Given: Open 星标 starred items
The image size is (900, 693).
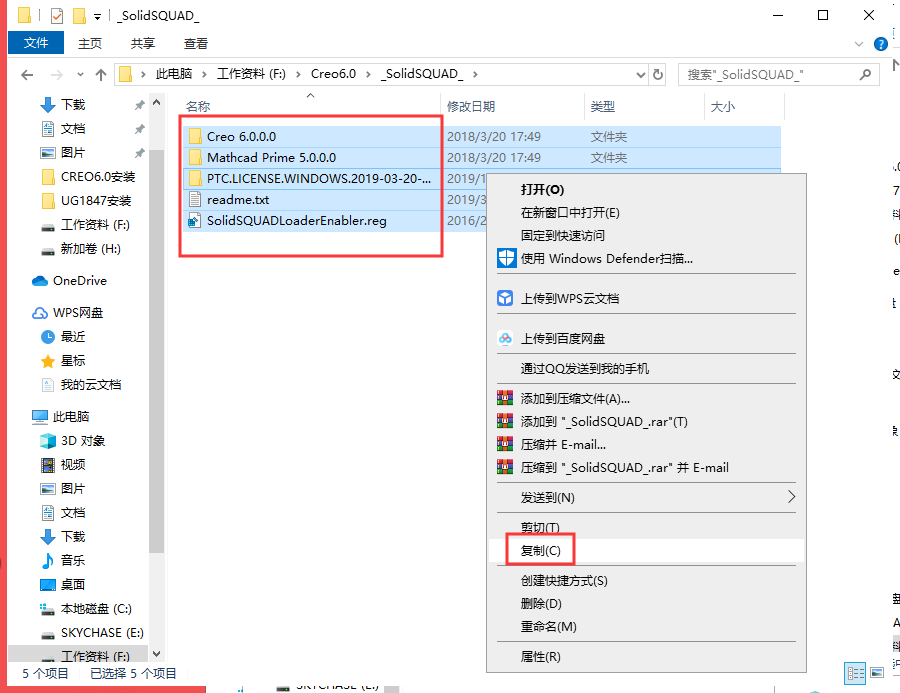Looking at the screenshot, I should click(73, 361).
